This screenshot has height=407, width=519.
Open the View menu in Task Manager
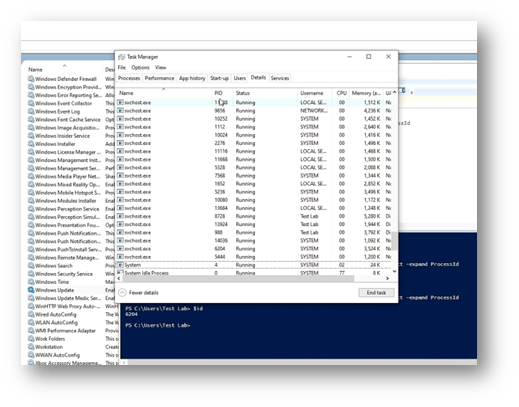coord(160,67)
